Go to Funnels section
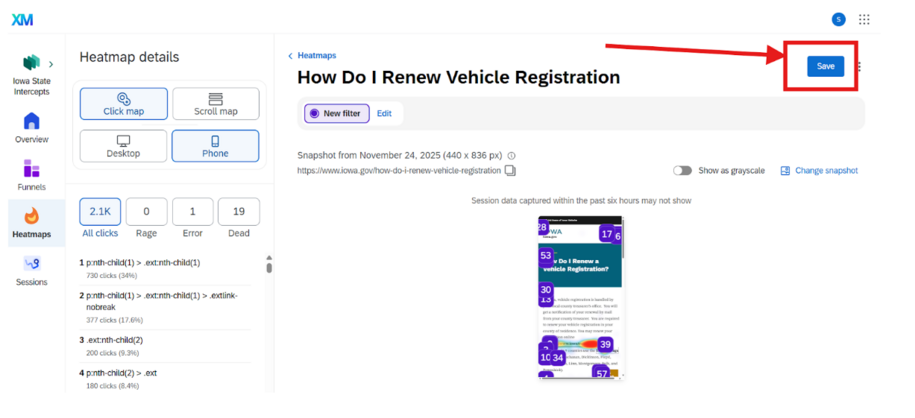Screen dimensions: 915x418 click(31, 174)
